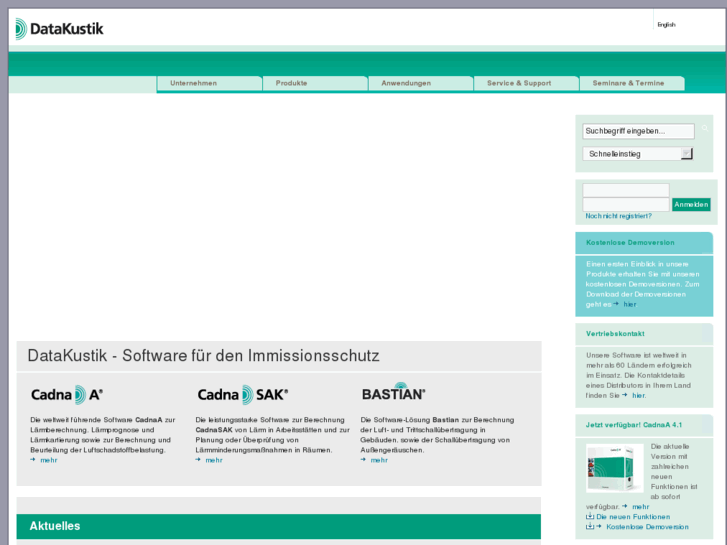
Task: Click 'mehr' link under CadnaA description
Action: (x=49, y=460)
